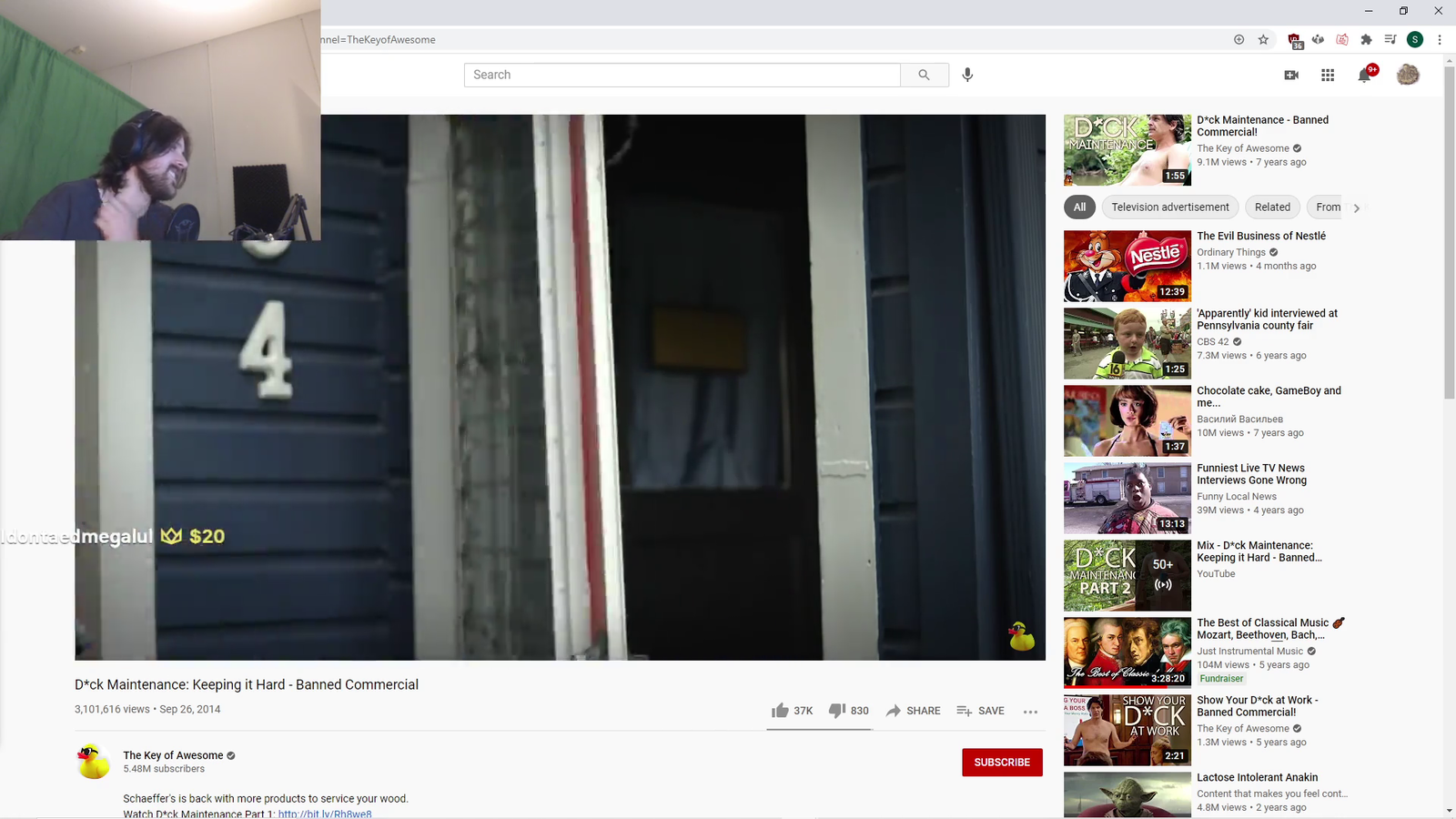
Task: Click the title 'Funniest Live TV News Interviews Gone Wrong'
Action: (x=1251, y=474)
